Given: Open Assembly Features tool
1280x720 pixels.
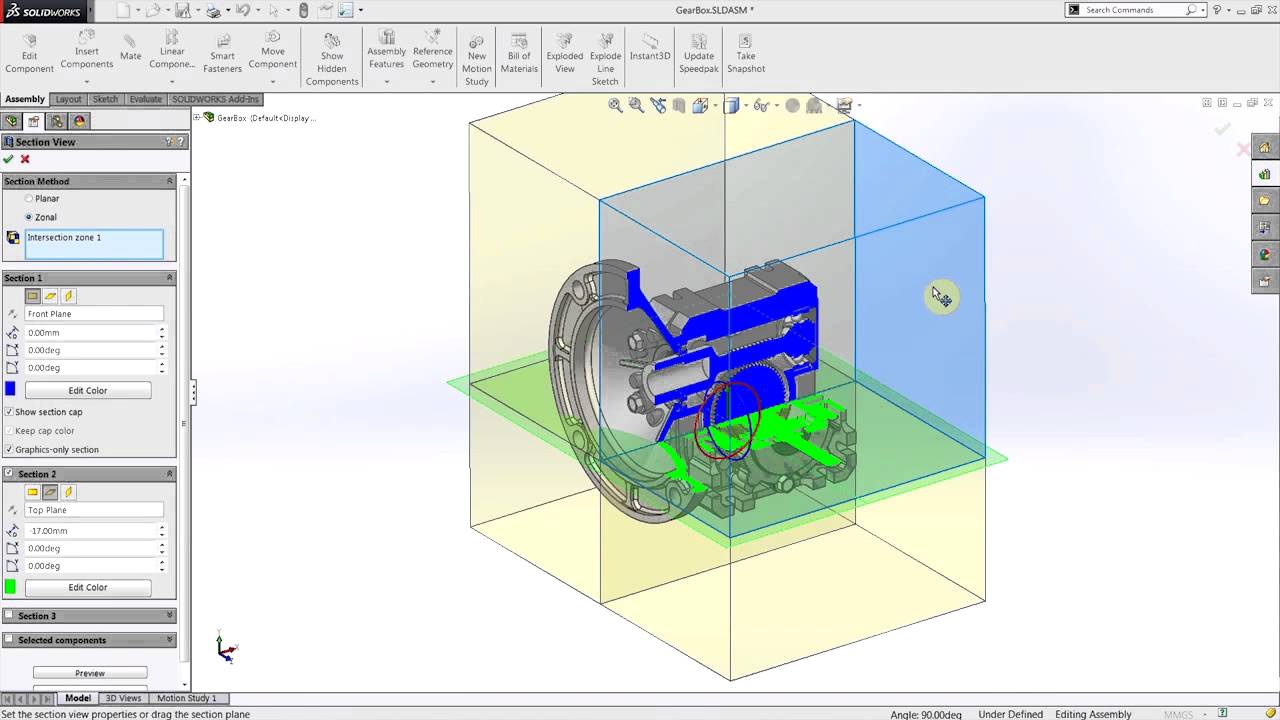Looking at the screenshot, I should point(386,50).
